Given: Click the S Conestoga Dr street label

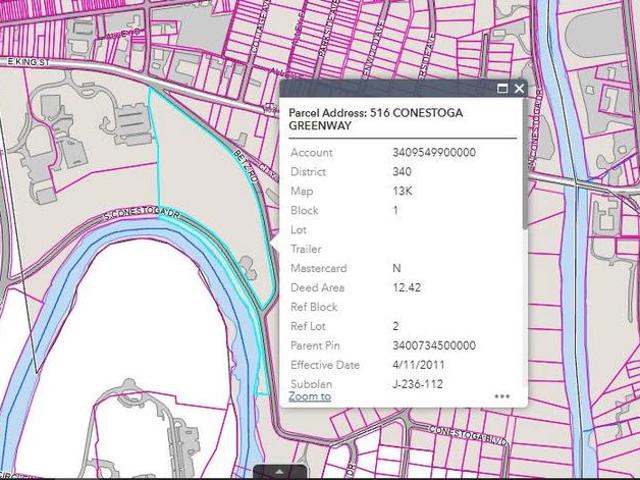Looking at the screenshot, I should 141,213.
